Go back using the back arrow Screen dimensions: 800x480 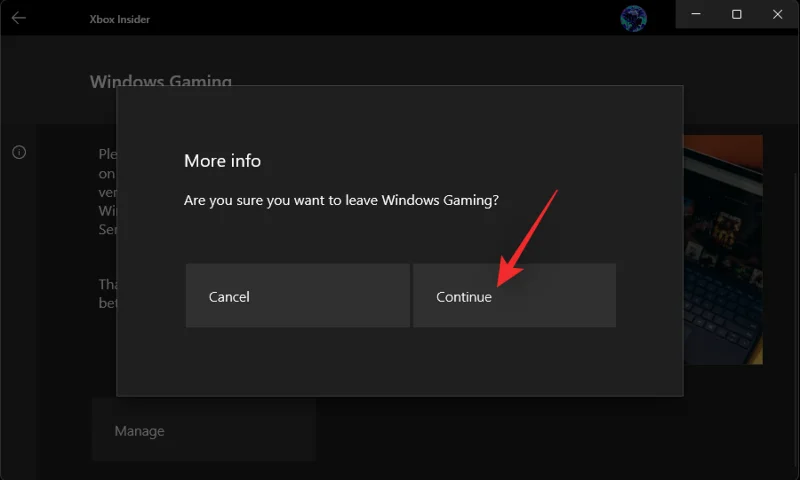(19, 18)
